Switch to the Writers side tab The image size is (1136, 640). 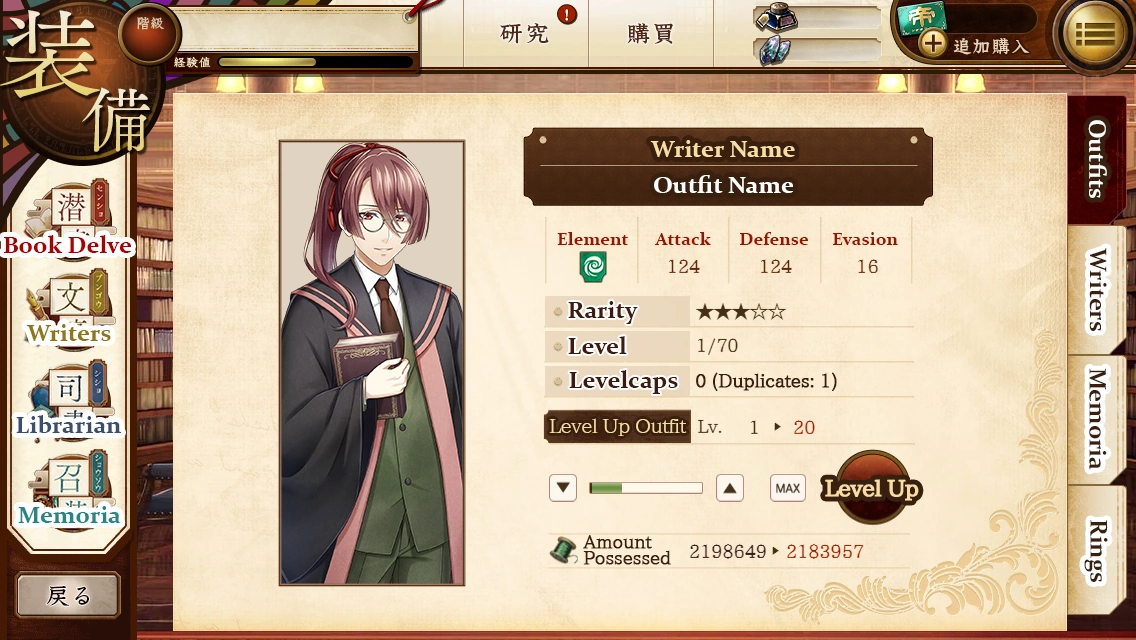coord(1096,289)
